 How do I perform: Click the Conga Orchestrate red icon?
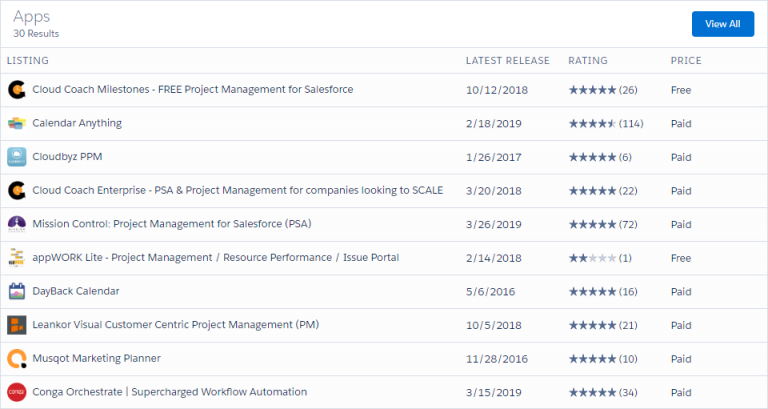[17, 392]
